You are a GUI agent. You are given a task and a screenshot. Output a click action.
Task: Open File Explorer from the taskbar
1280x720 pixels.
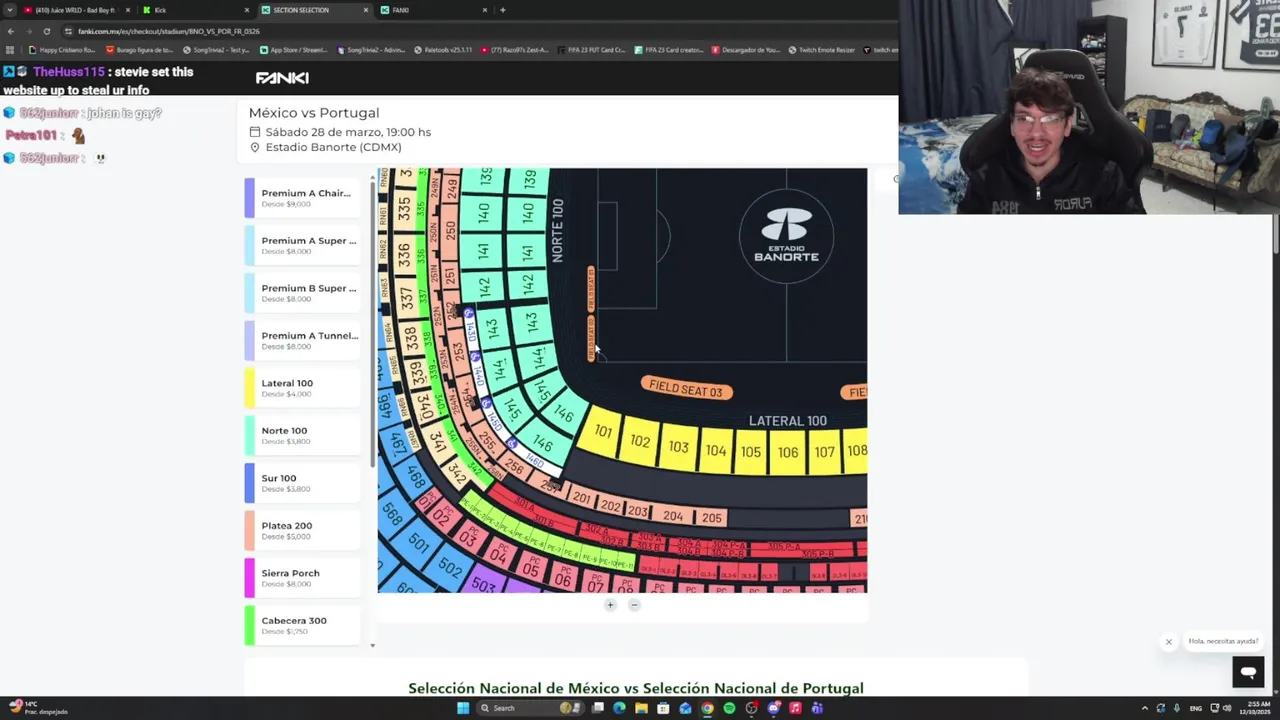click(641, 708)
